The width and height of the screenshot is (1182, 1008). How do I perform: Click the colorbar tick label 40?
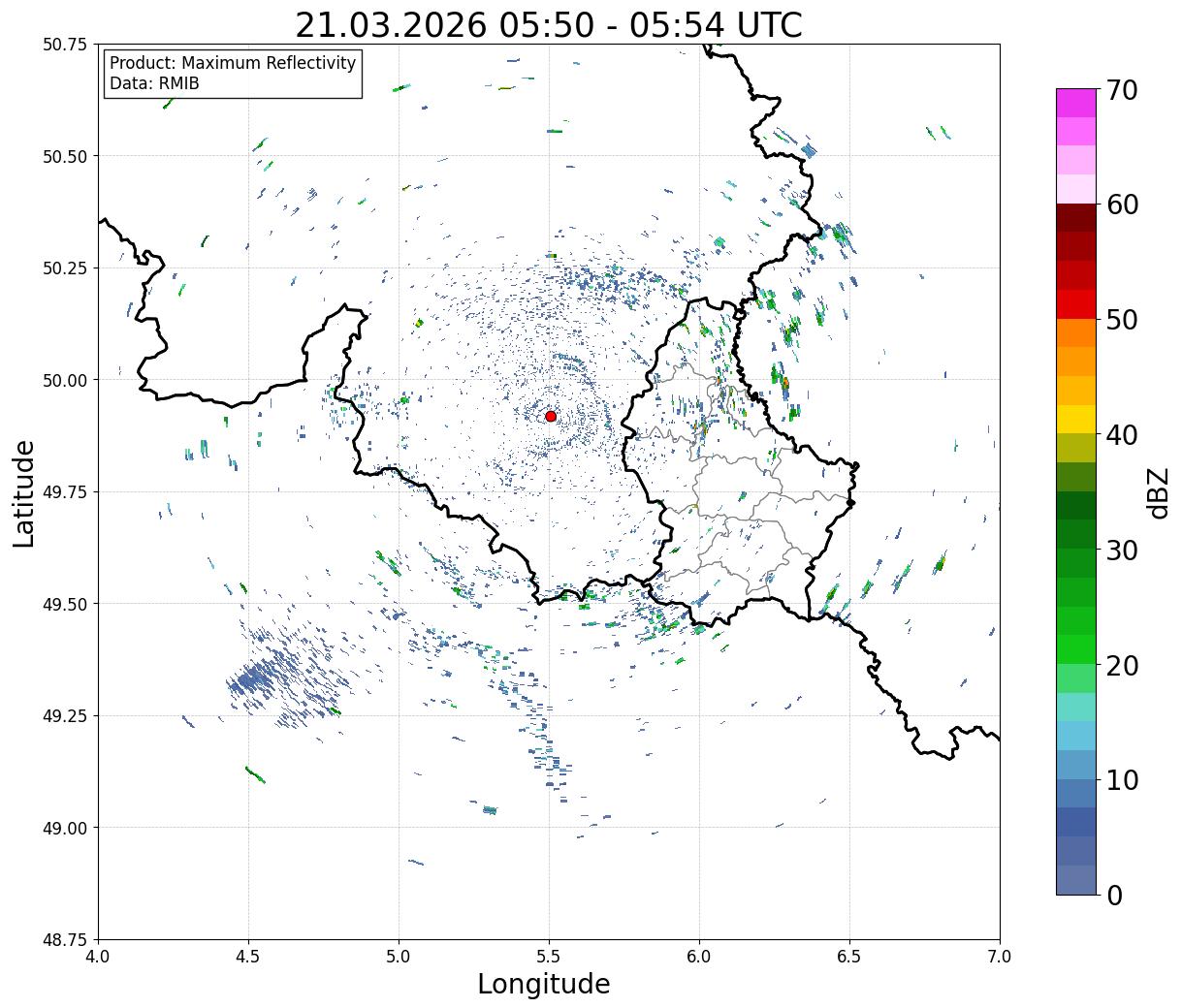[1121, 434]
